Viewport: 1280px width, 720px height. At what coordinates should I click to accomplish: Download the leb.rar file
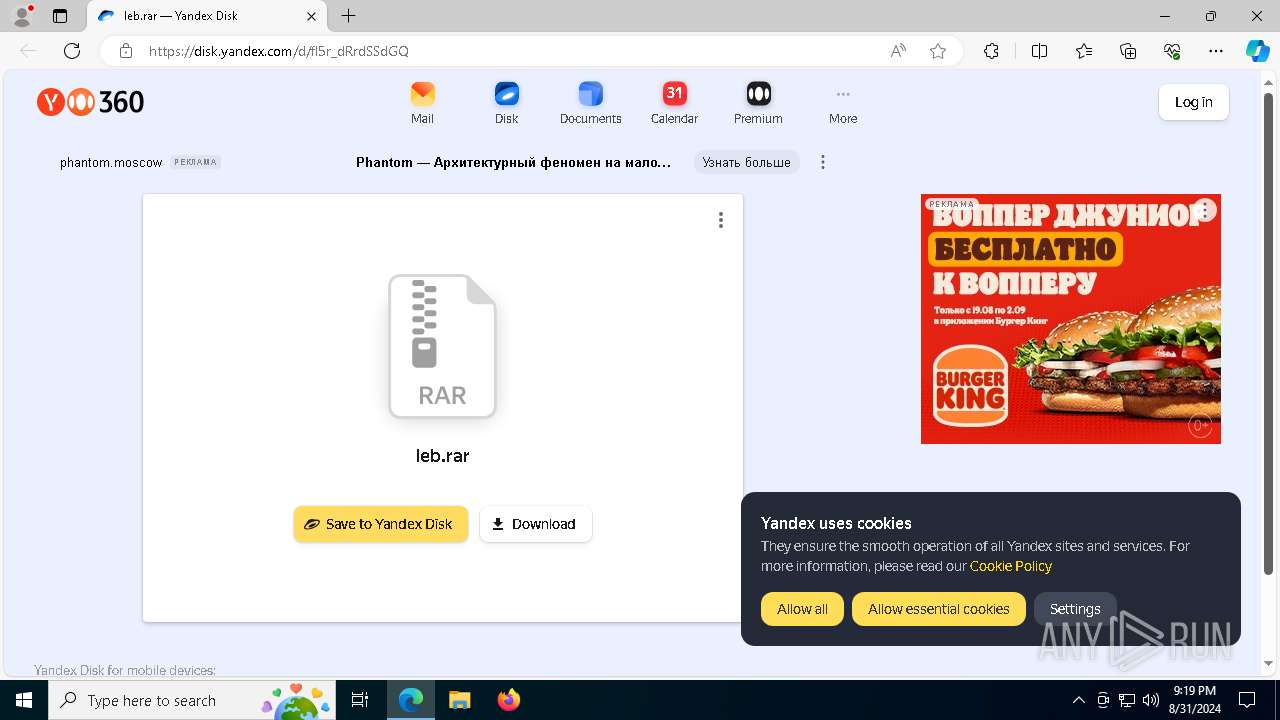(x=536, y=524)
